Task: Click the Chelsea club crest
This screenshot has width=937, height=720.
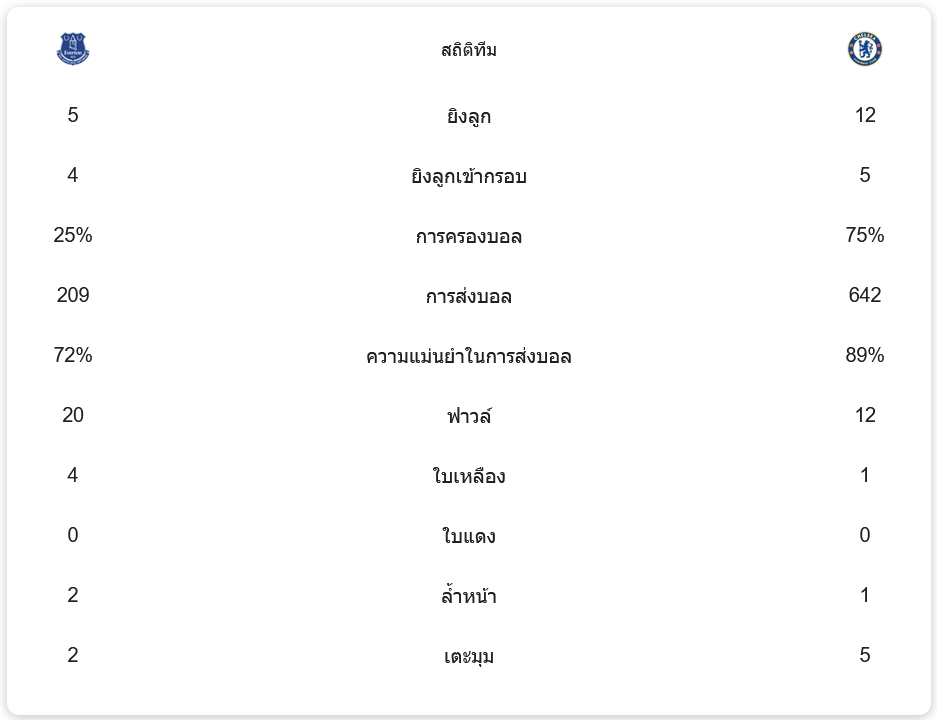Action: tap(865, 49)
